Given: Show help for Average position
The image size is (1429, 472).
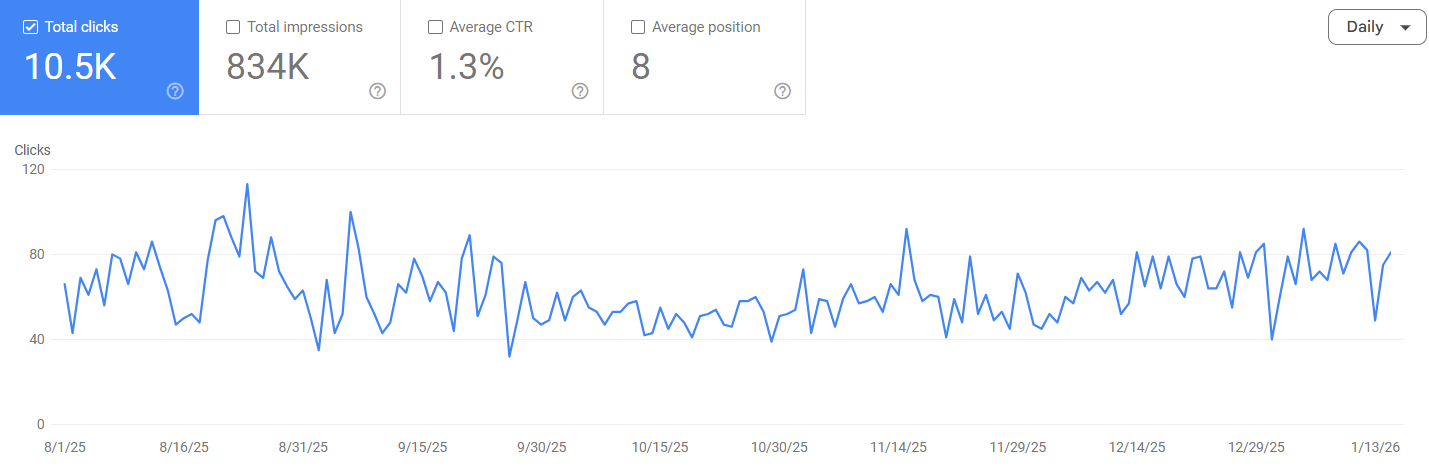Looking at the screenshot, I should pyautogui.click(x=782, y=91).
